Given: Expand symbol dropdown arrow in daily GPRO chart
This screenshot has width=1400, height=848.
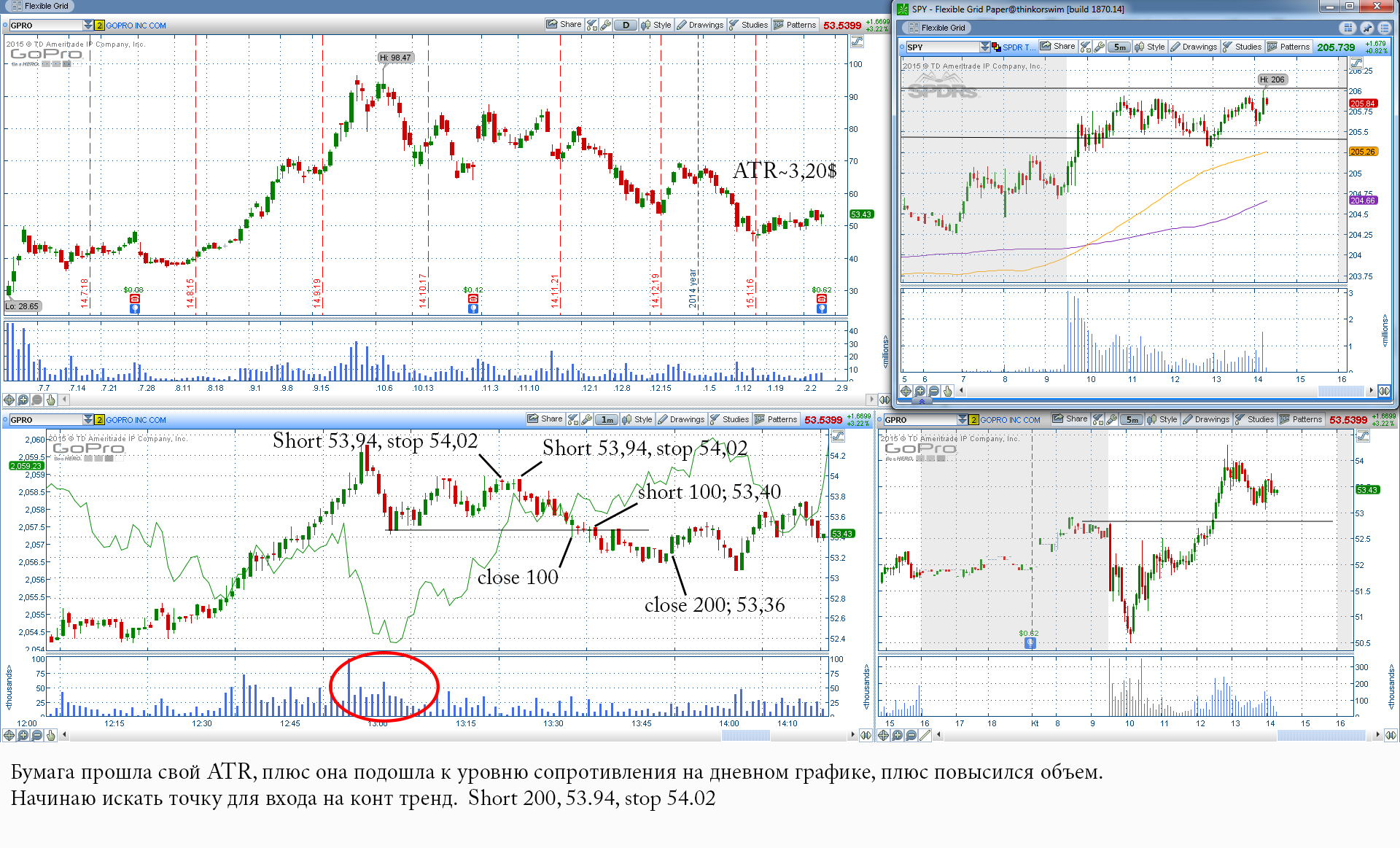Looking at the screenshot, I should tap(88, 25).
